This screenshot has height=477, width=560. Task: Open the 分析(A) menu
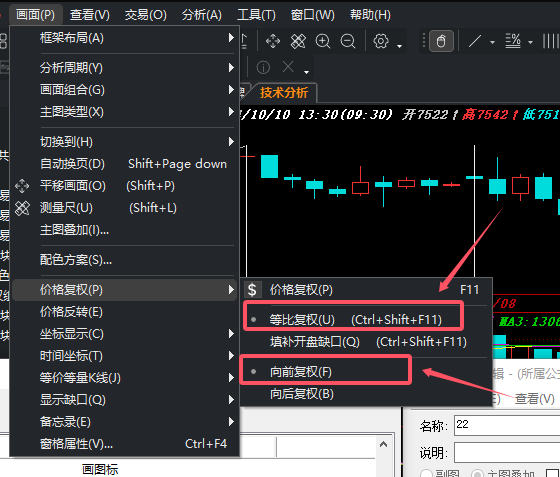201,15
